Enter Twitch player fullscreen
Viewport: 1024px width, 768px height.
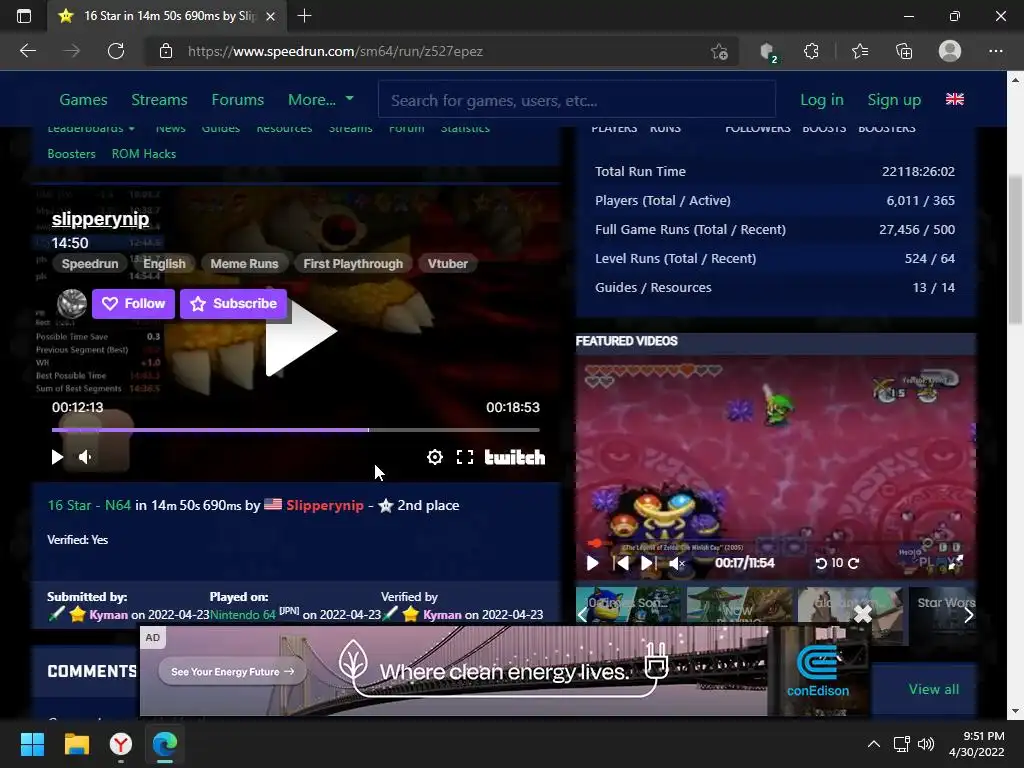coord(465,457)
